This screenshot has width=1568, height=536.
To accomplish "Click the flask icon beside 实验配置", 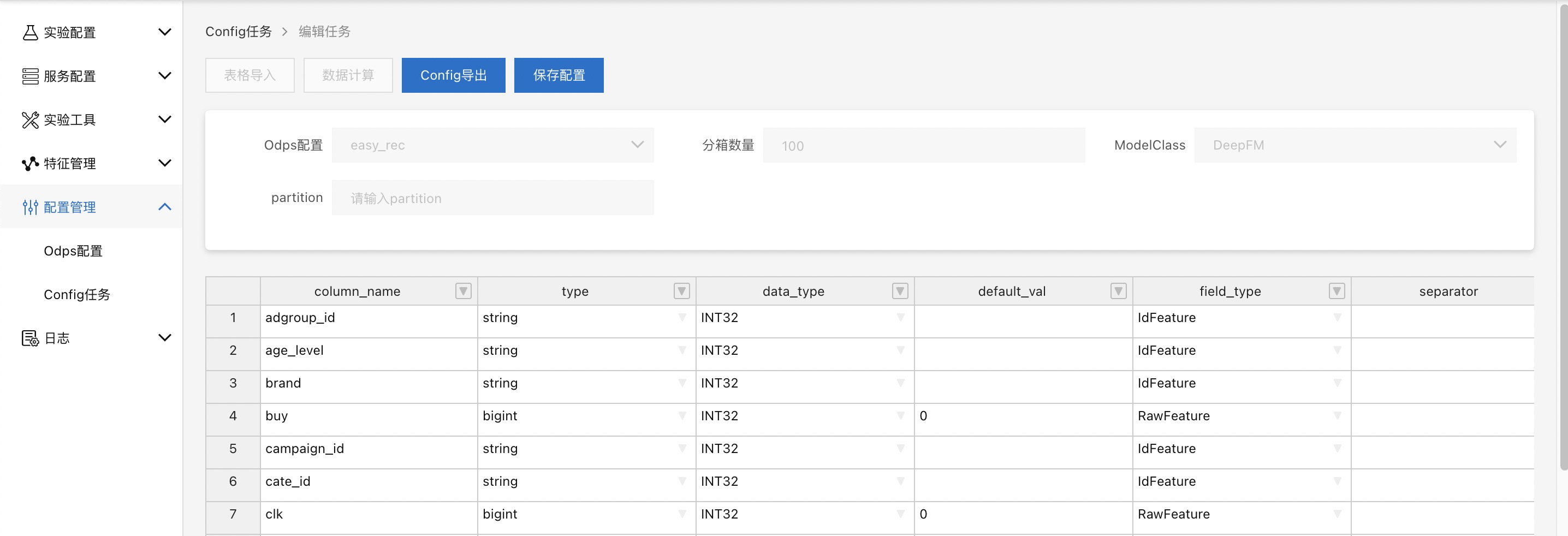I will tap(30, 32).
